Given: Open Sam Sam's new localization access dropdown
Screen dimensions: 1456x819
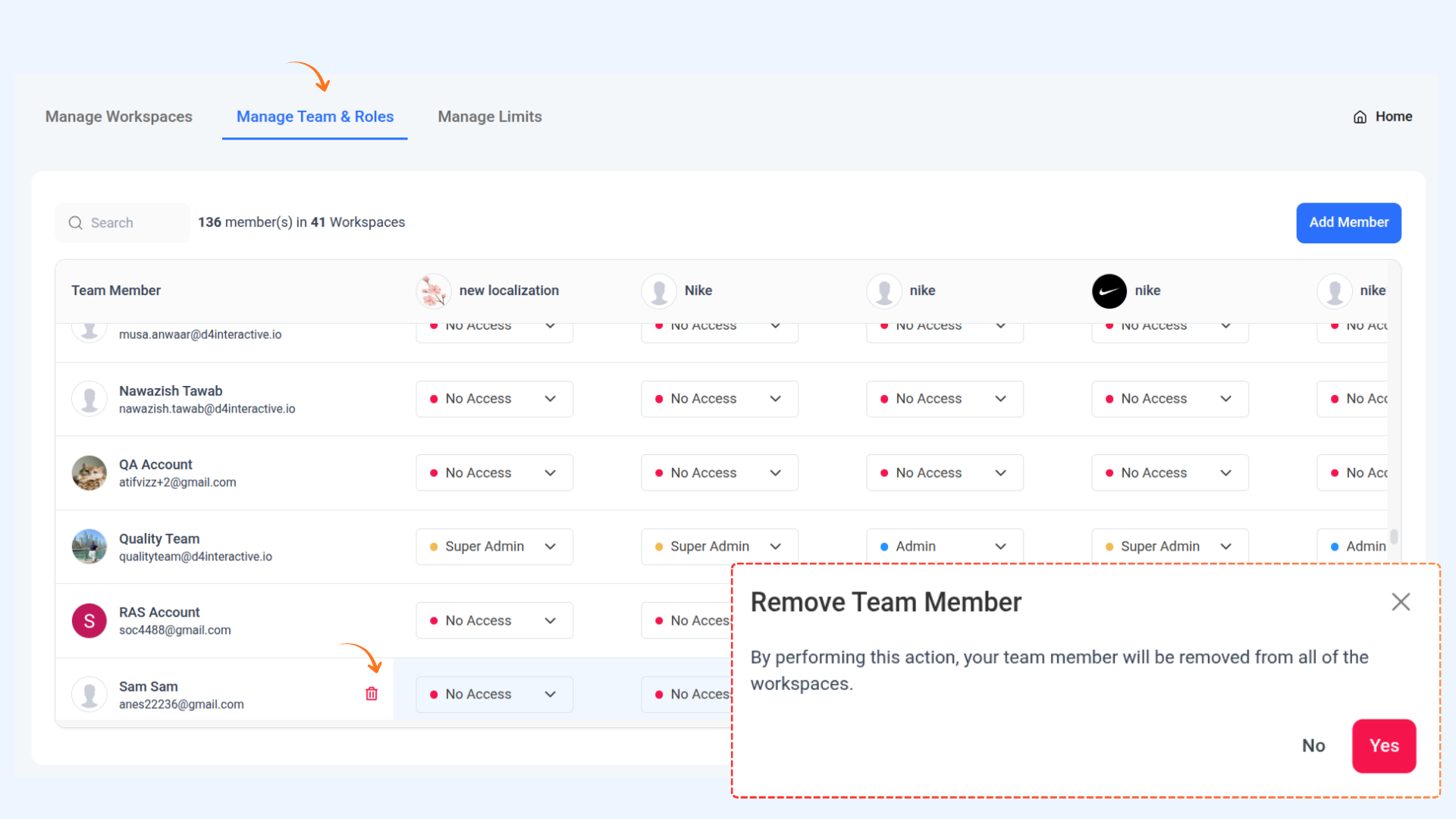Looking at the screenshot, I should coord(494,695).
